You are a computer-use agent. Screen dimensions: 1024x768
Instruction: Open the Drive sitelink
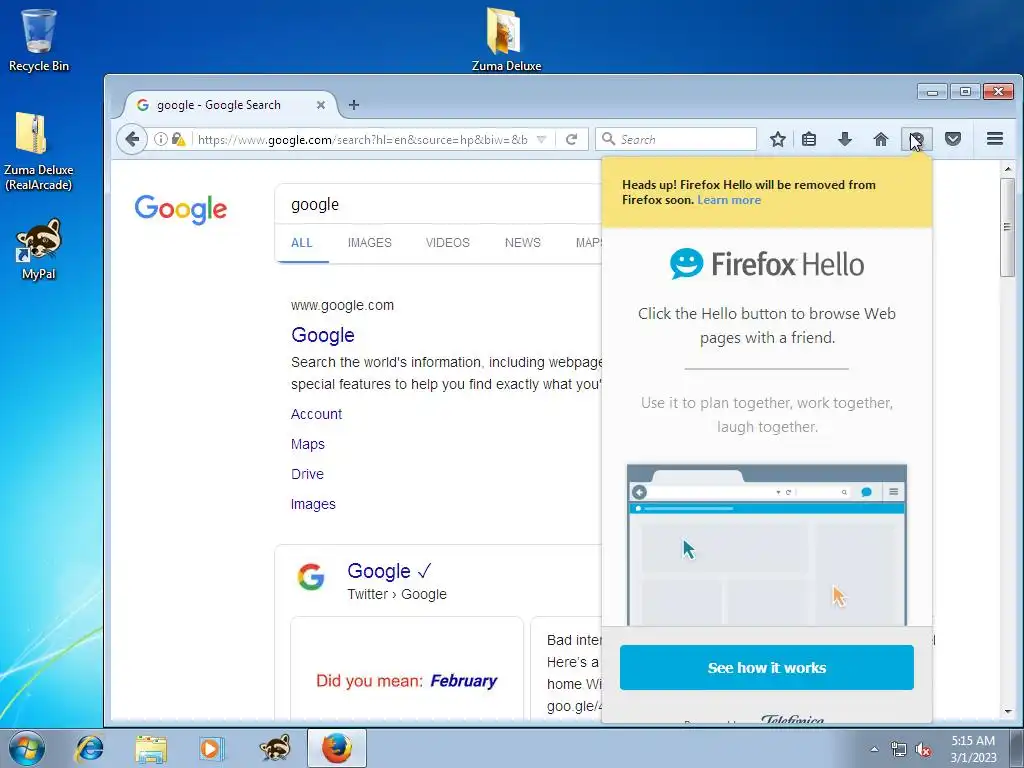308,474
